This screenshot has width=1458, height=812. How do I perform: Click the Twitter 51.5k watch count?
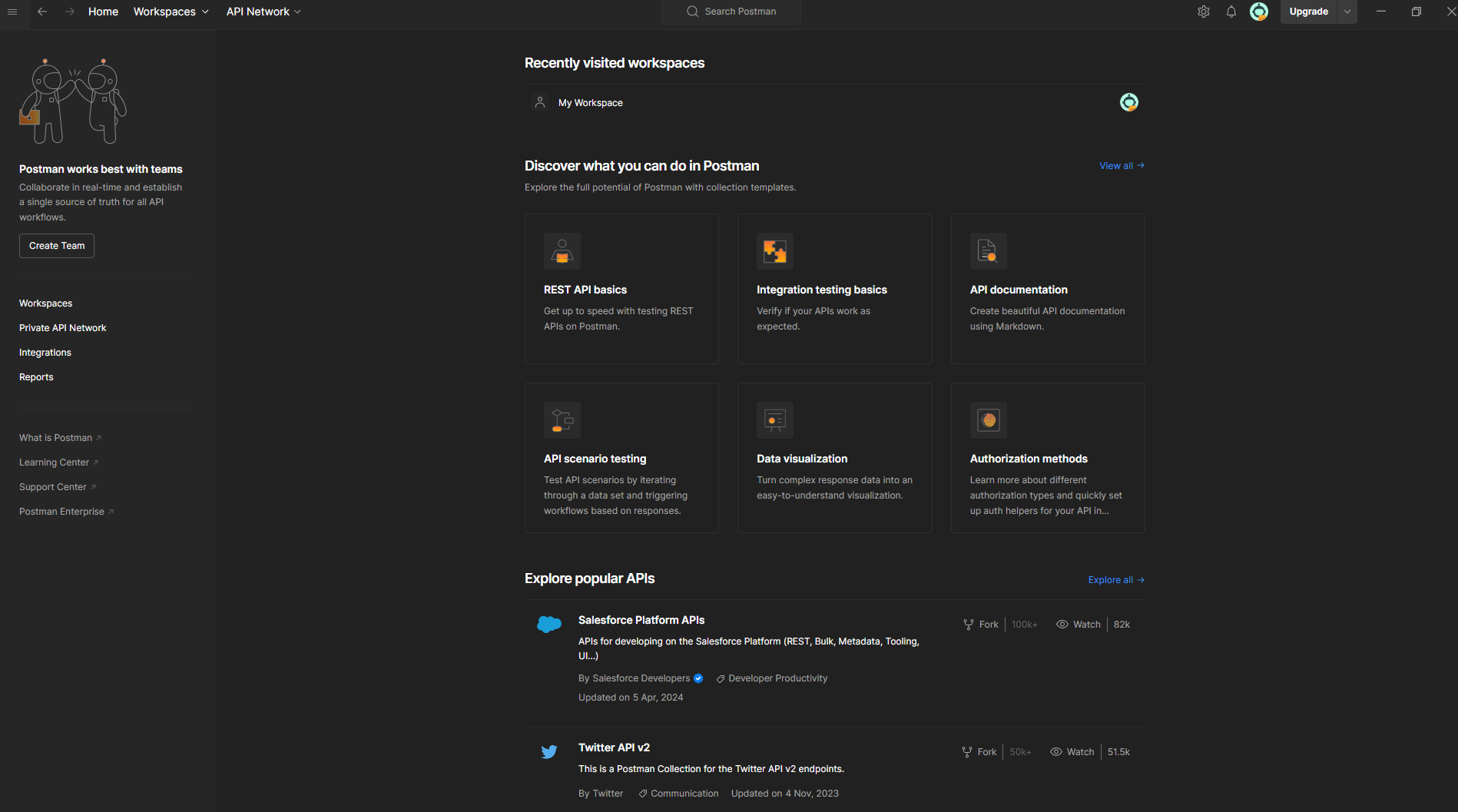pyautogui.click(x=1118, y=752)
